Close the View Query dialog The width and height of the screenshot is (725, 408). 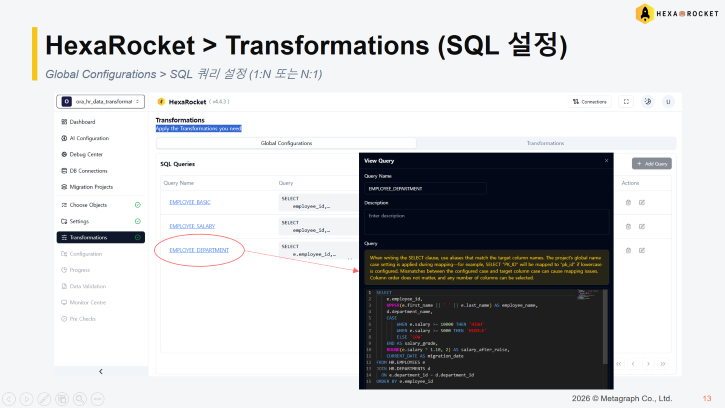(x=607, y=161)
